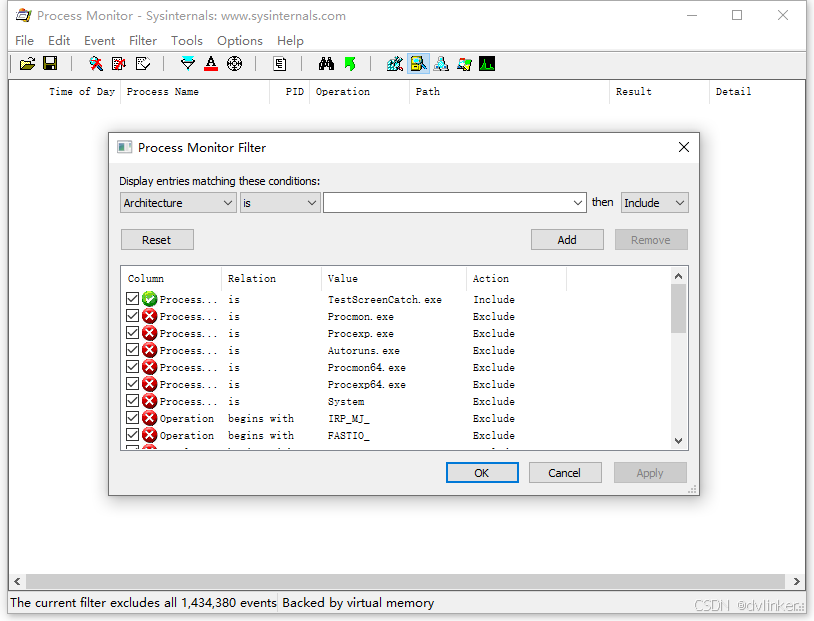This screenshot has height=621, width=814.
Task: Select the Include Process From Window crosshair
Action: coord(235,64)
